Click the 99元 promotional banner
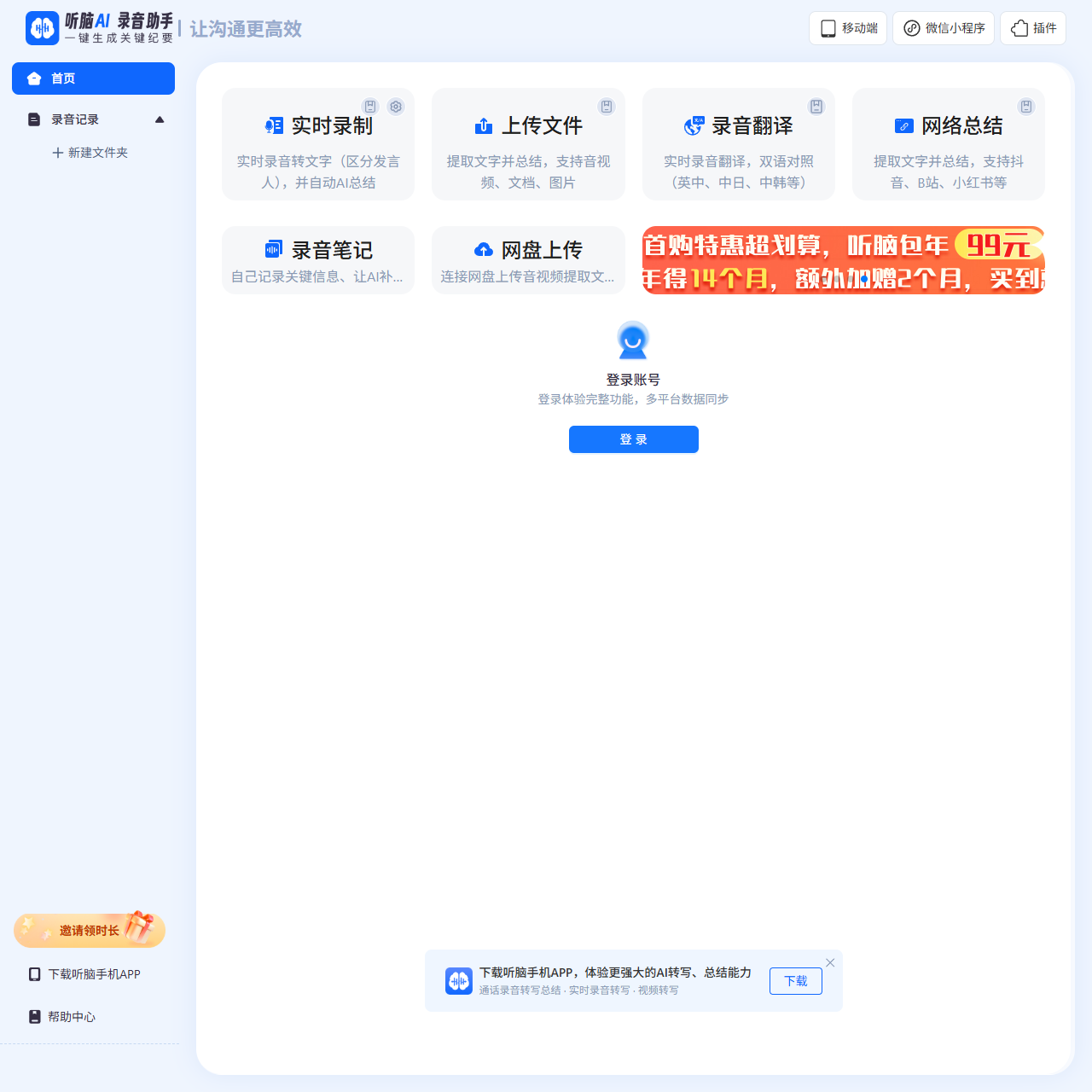Screen dimensions: 1092x1092 [843, 260]
